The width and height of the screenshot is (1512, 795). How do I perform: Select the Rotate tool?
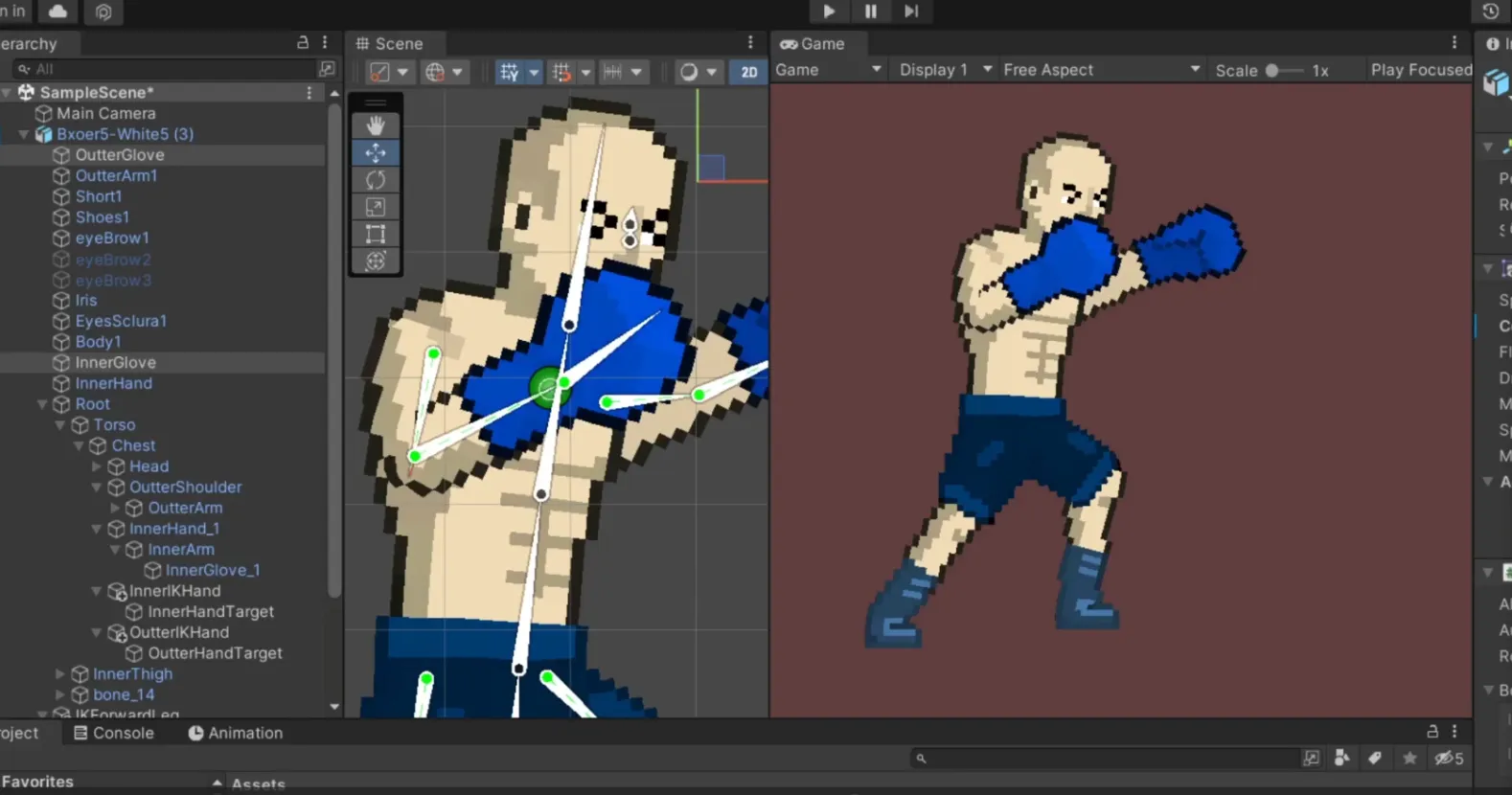(x=376, y=180)
